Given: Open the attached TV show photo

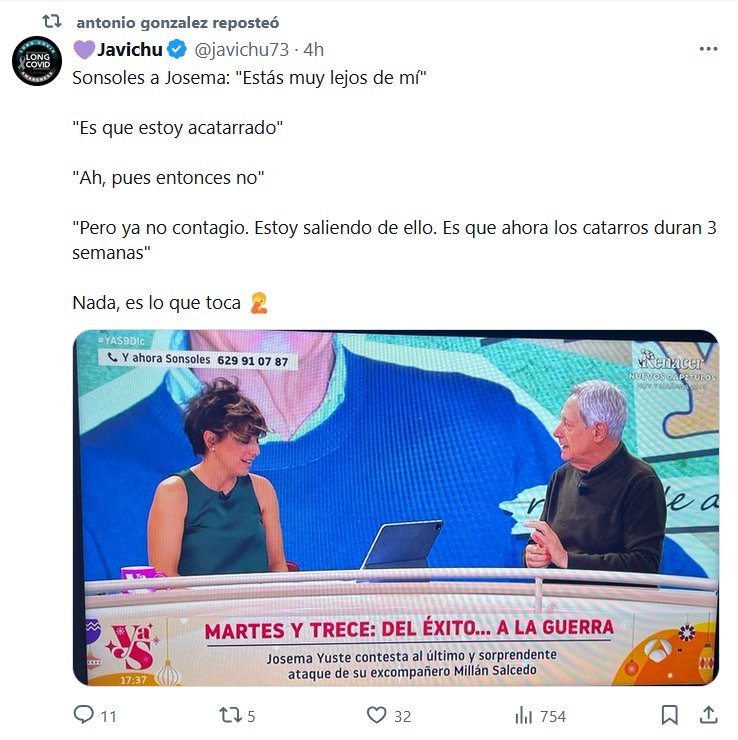Looking at the screenshot, I should tap(396, 508).
